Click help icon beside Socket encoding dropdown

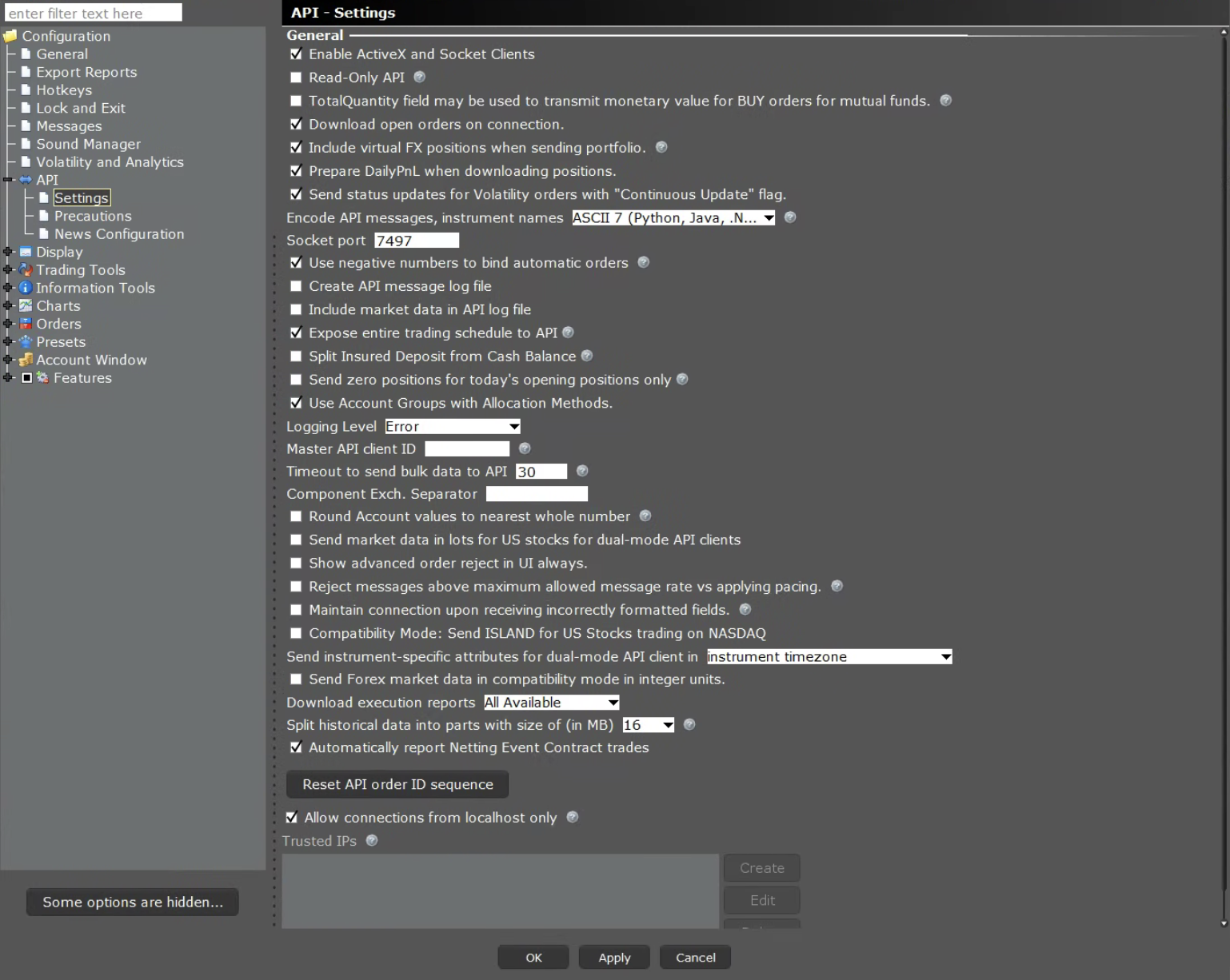coord(790,217)
